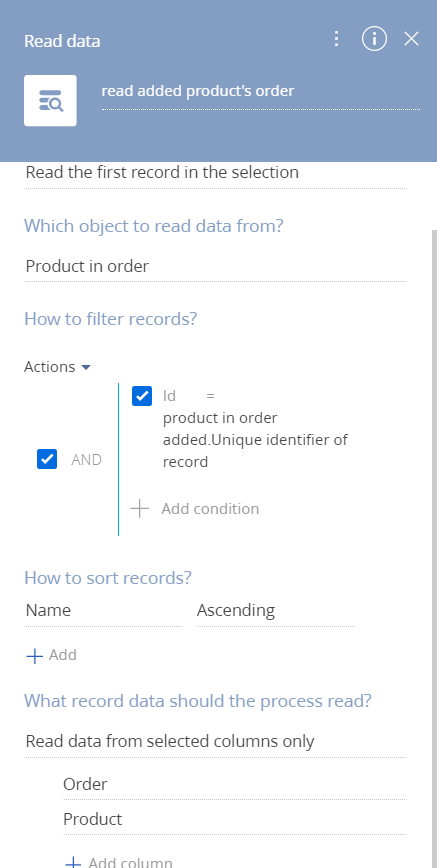Click the AND logical operator label
437x868 pixels.
[x=86, y=459]
